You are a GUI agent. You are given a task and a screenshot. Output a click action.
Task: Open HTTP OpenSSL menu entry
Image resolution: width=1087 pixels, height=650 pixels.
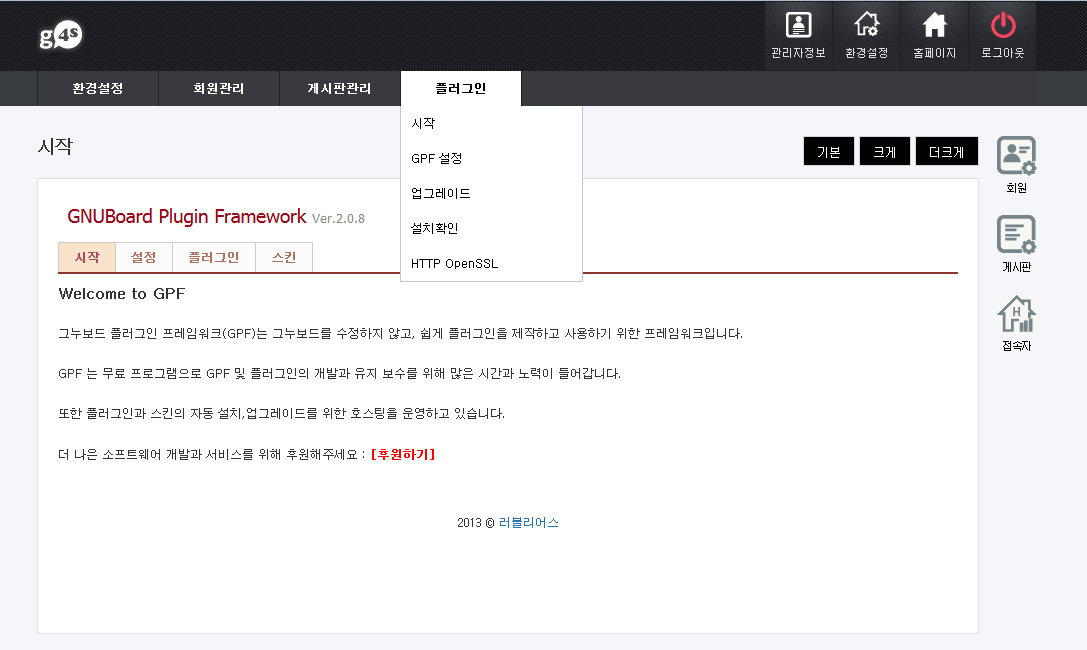tap(454, 264)
